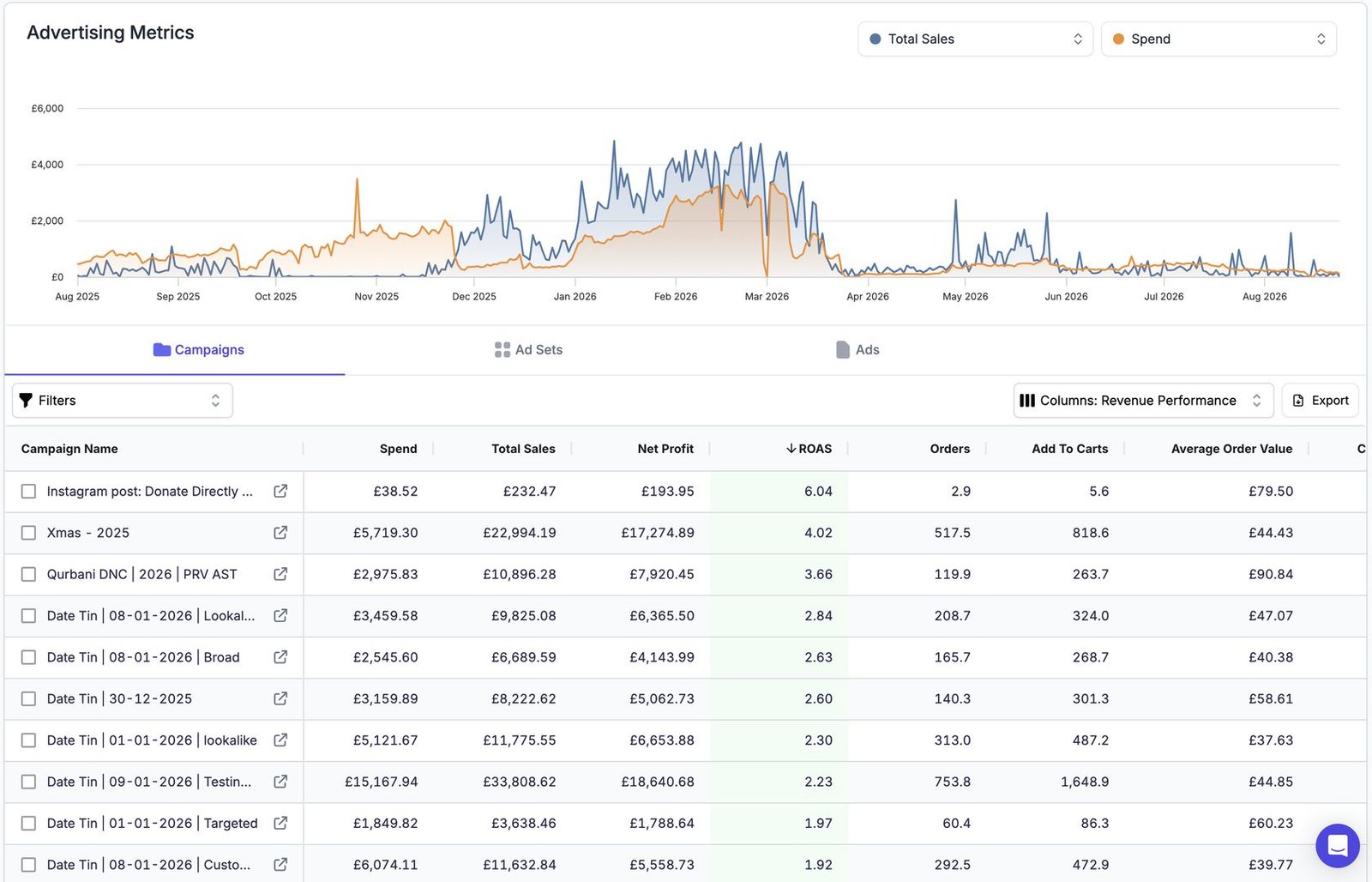The height and width of the screenshot is (882, 1372).
Task: Select the Qurbani DNC campaign checkbox
Action: [x=28, y=574]
